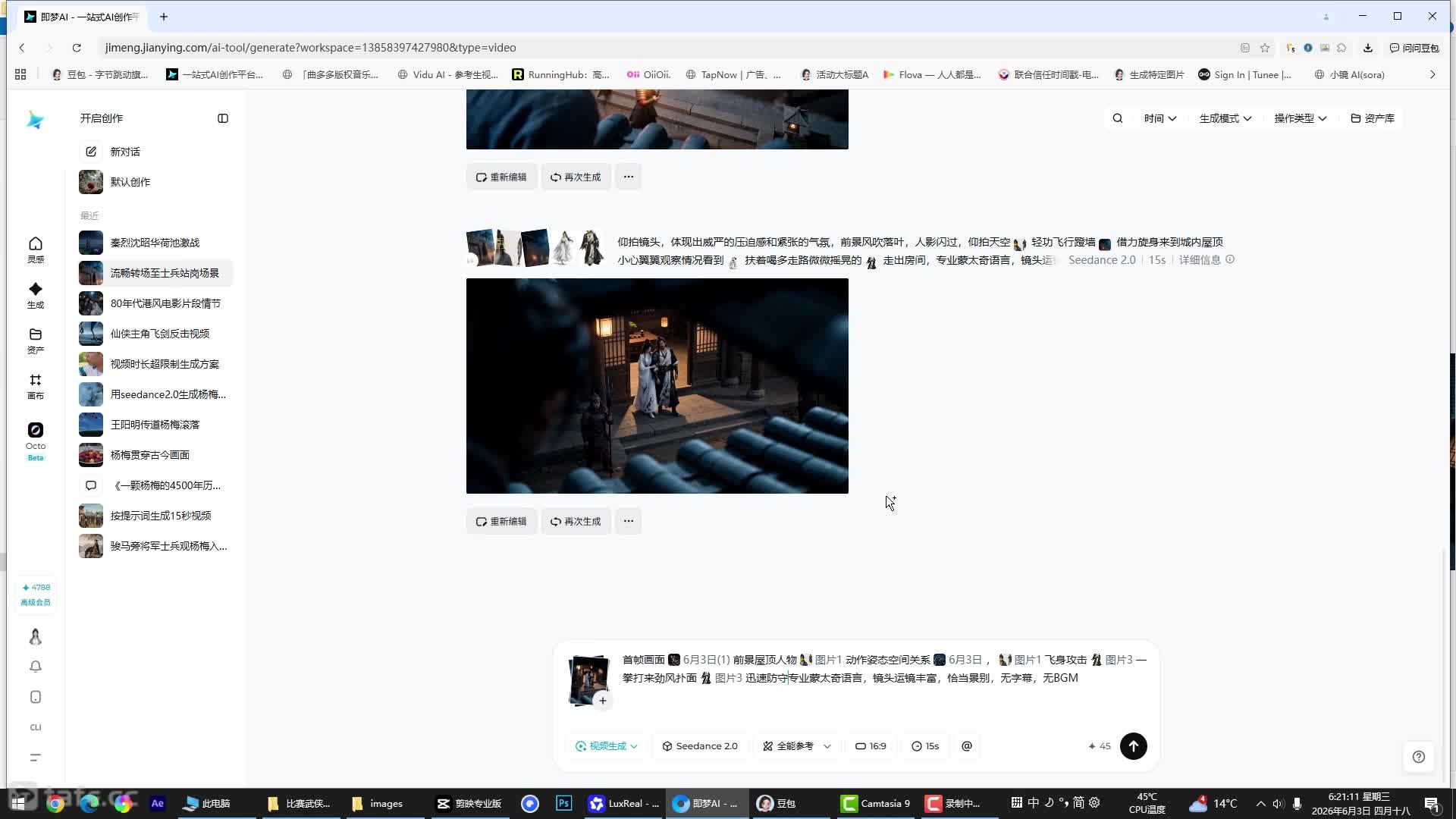1456x819 pixels.
Task: Open the 视频生成 mode dropdown
Action: coord(607,746)
